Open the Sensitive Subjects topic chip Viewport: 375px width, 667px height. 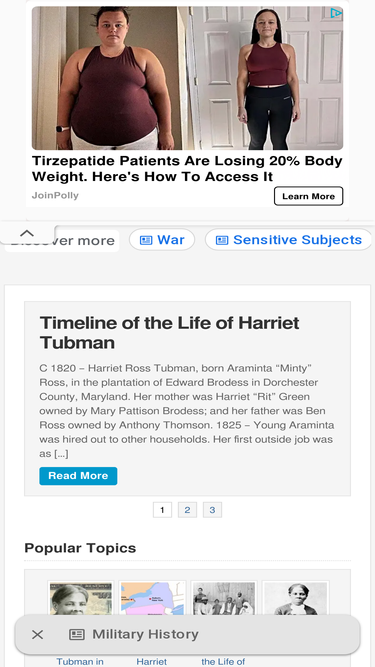[x=289, y=240]
